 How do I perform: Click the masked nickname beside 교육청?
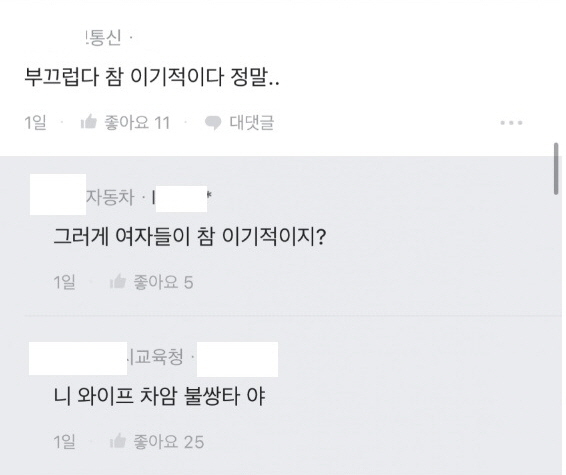237,359
